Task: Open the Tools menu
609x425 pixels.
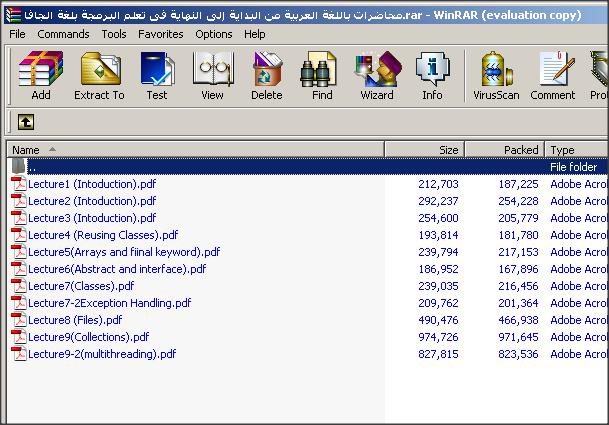Action: pyautogui.click(x=114, y=34)
